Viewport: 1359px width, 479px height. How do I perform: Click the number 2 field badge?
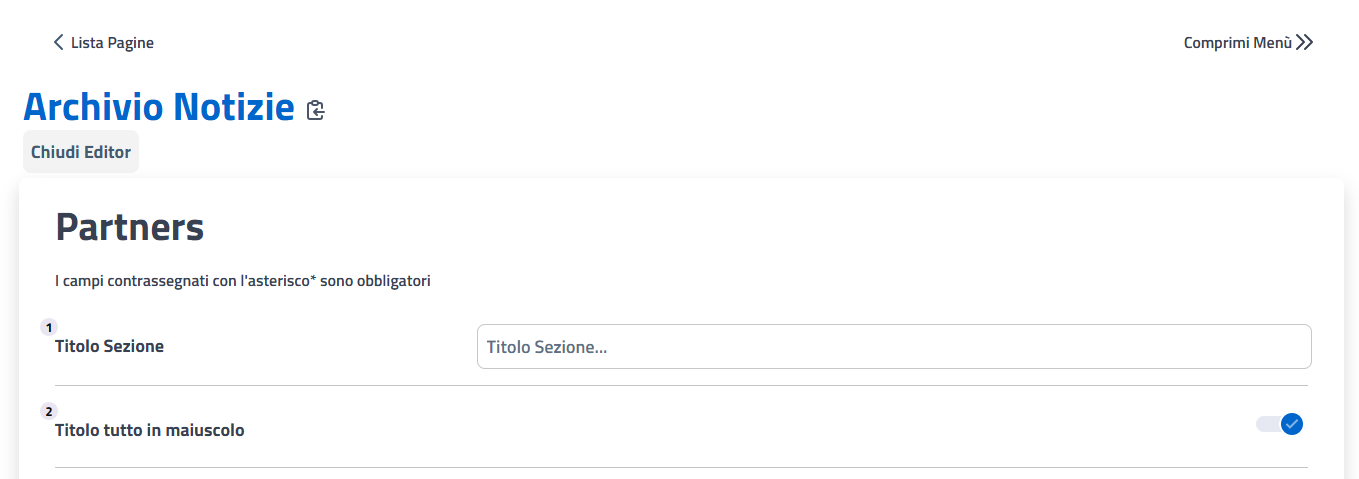[49, 410]
